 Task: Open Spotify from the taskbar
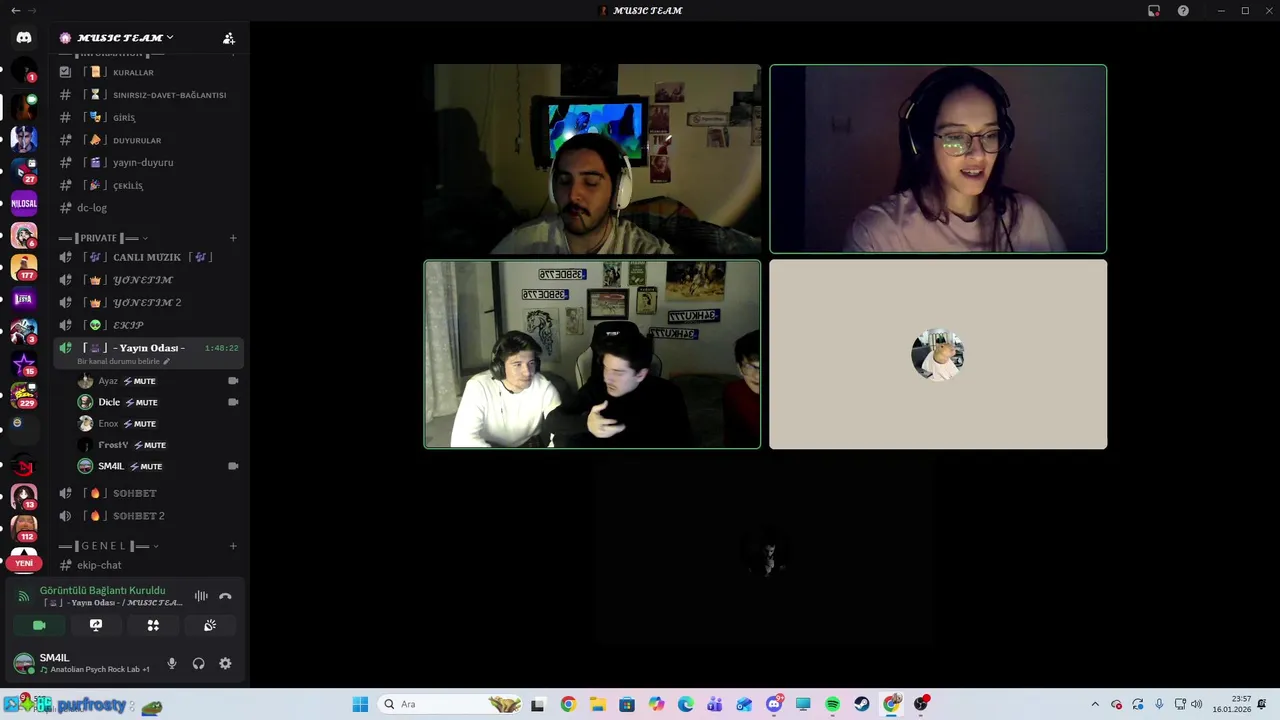tap(832, 704)
